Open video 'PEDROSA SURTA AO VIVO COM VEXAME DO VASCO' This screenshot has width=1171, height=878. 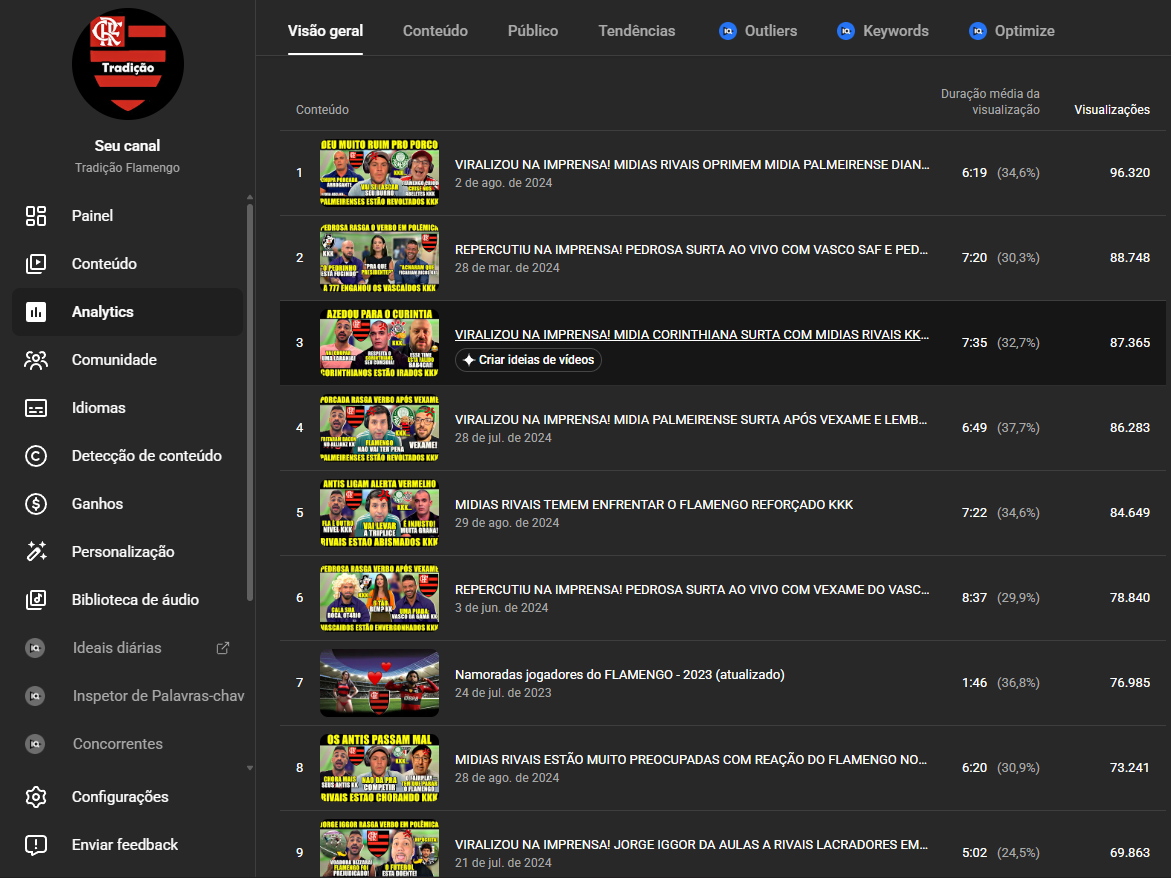coord(692,590)
